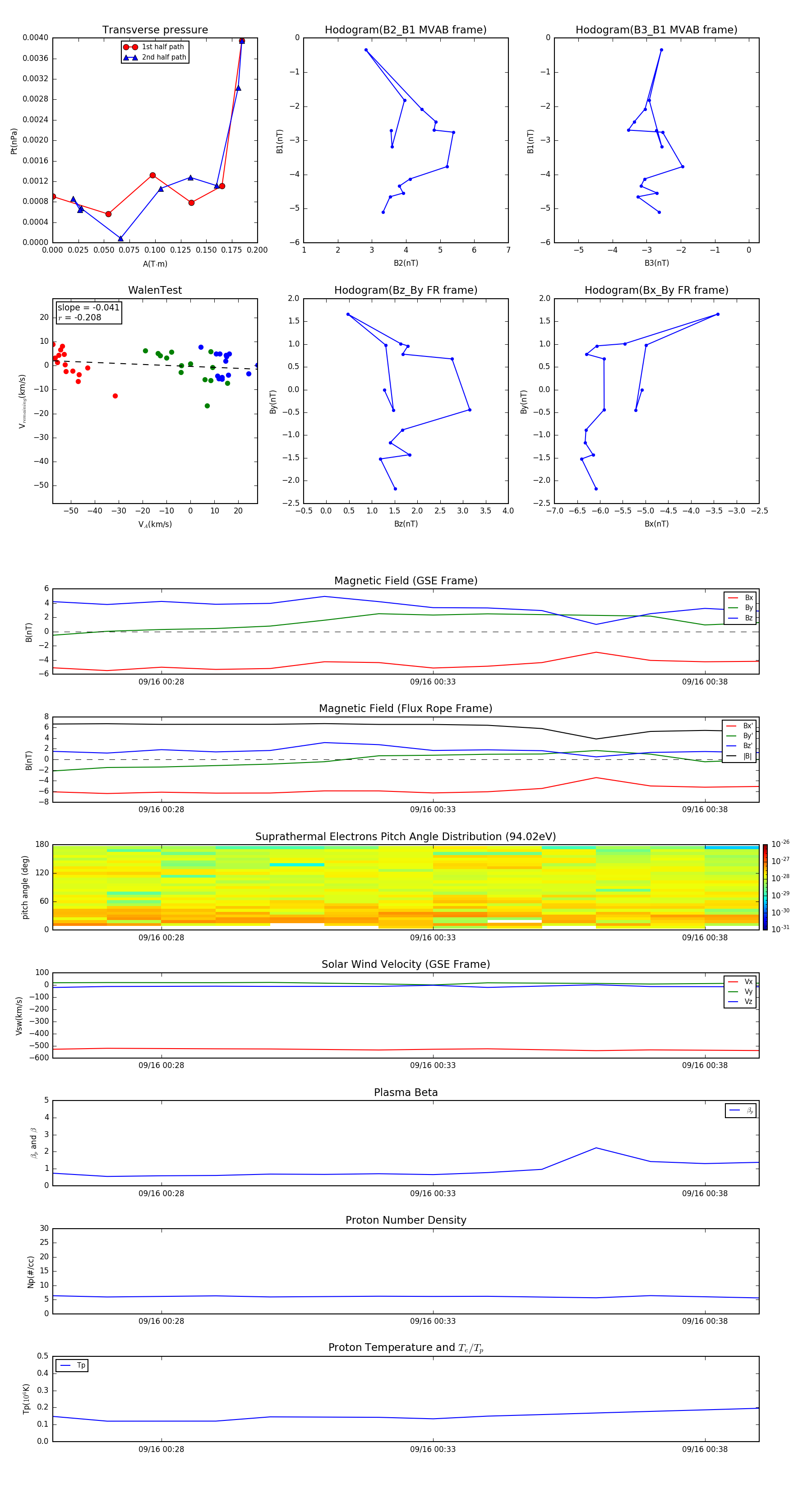Select the "B3(nT)" x-axis label

(x=656, y=263)
